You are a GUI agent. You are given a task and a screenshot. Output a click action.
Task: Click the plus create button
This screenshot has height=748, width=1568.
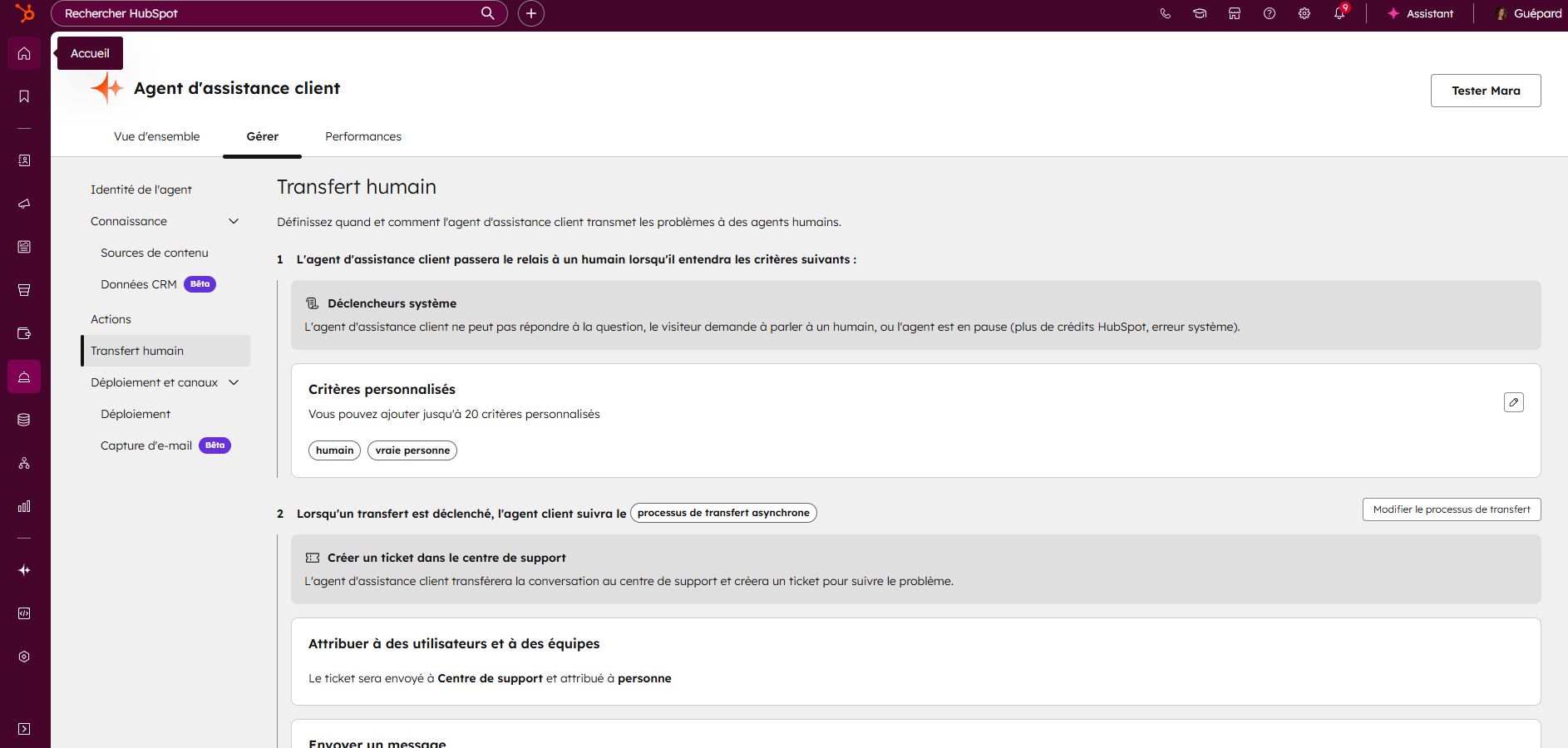coord(530,13)
